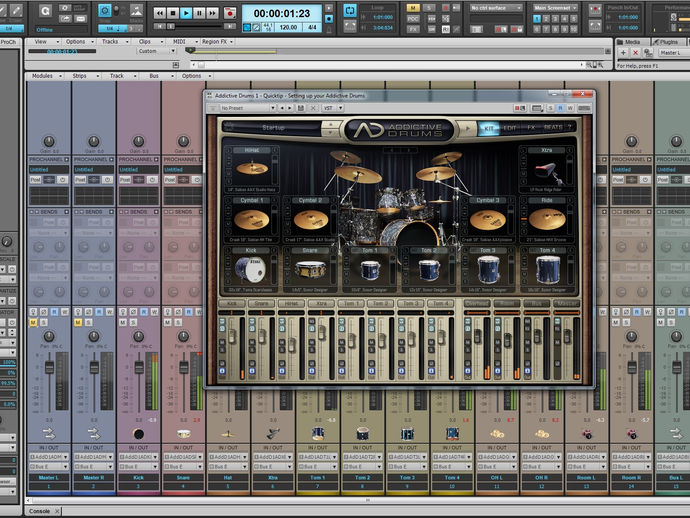Open the Master L strip input dropdown
Screen dimensions: 690x518
pos(49,457)
